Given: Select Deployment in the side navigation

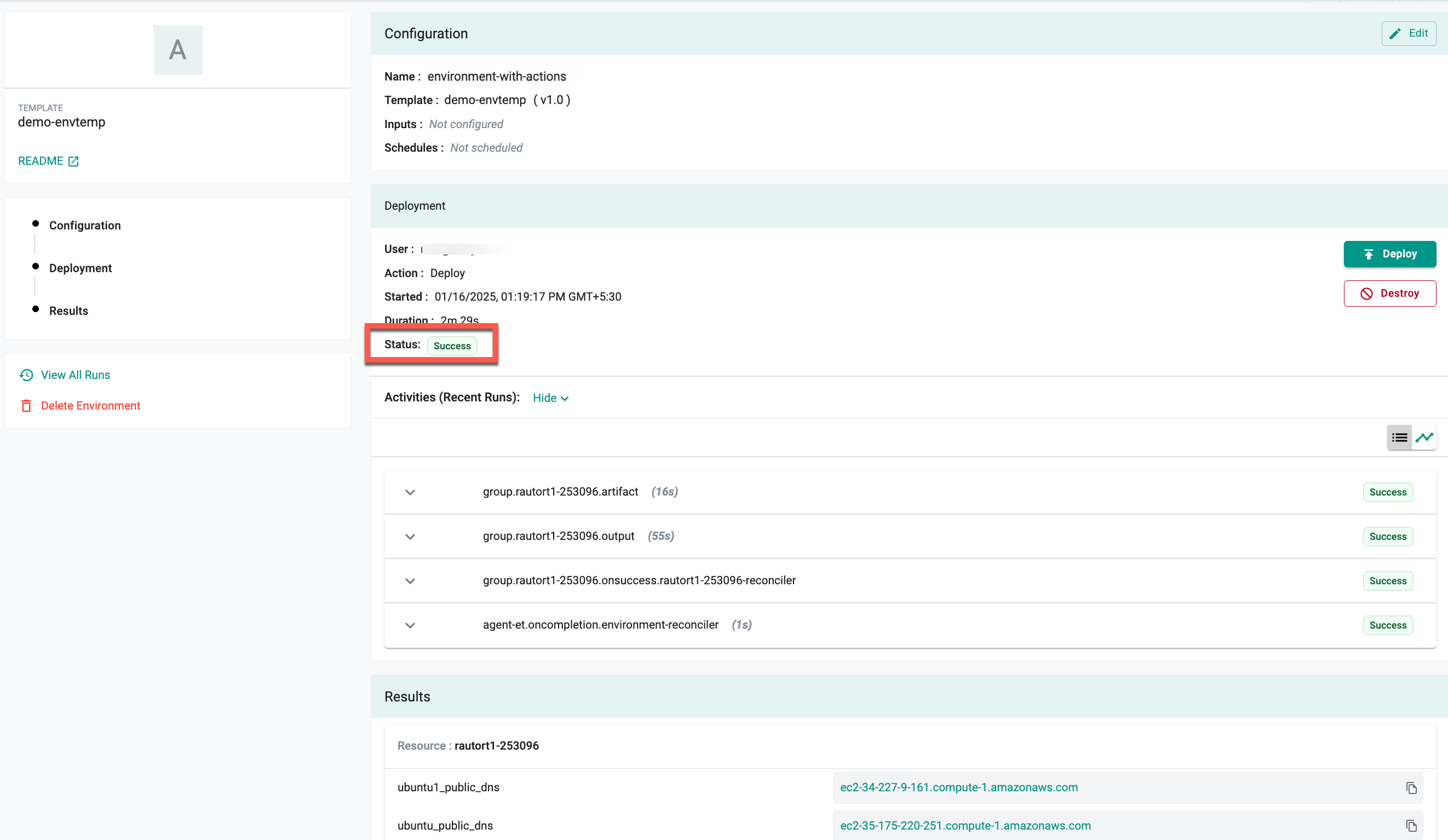Looking at the screenshot, I should [81, 268].
